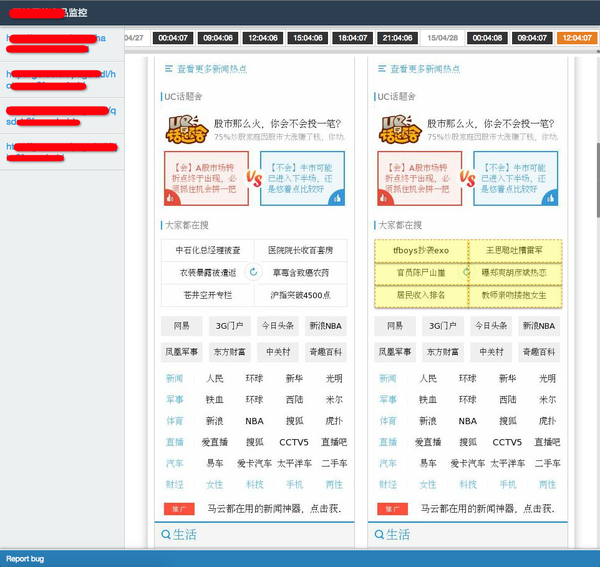Click VS emblem between cards in left snapshot

coord(254,179)
